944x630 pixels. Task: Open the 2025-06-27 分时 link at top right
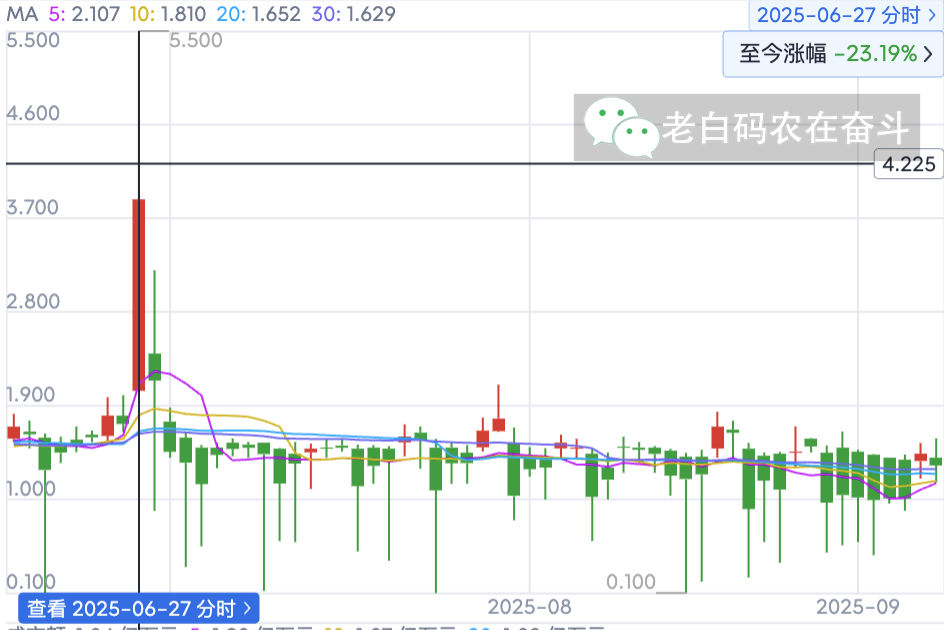click(846, 14)
